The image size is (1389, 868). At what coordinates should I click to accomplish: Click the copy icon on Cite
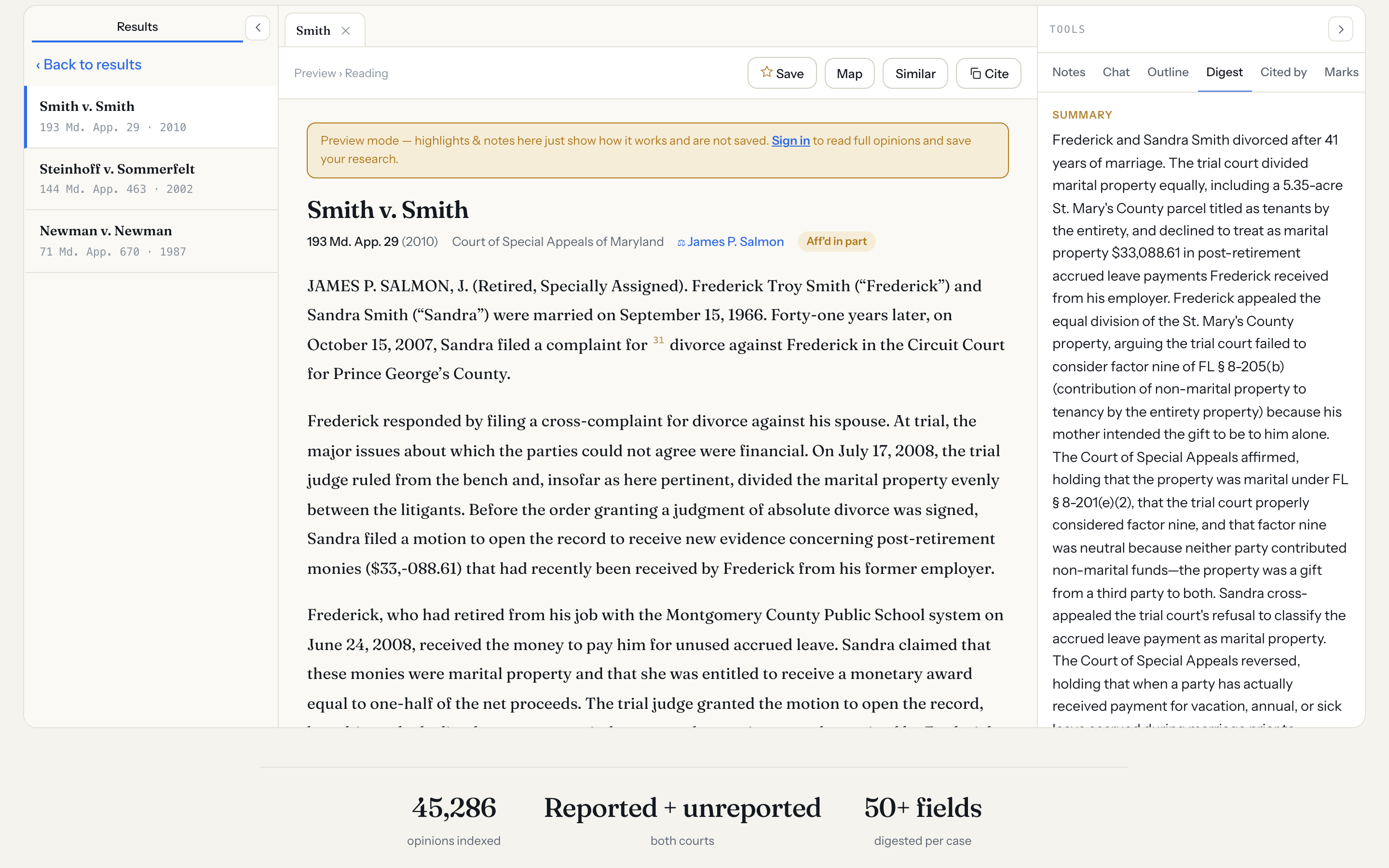(x=975, y=73)
